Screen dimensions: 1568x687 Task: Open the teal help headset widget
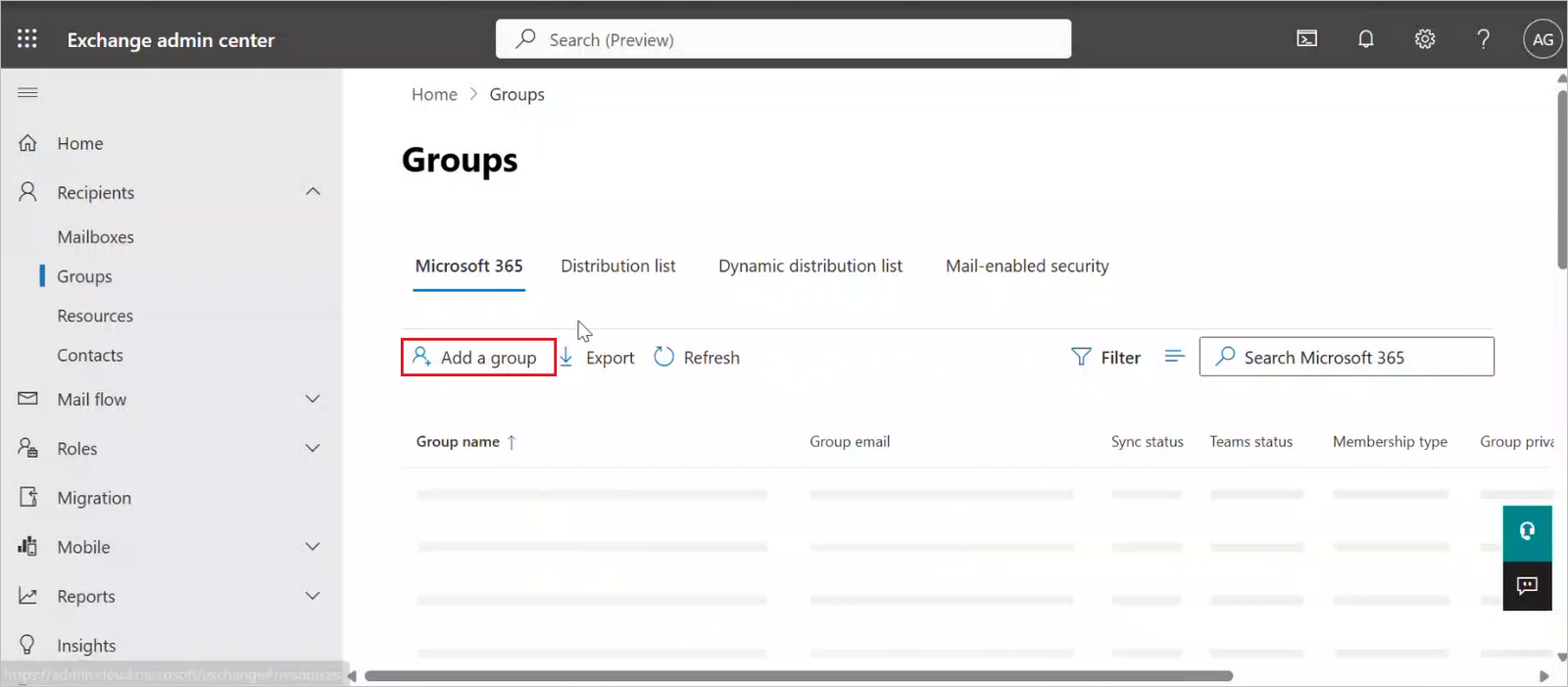1527,532
